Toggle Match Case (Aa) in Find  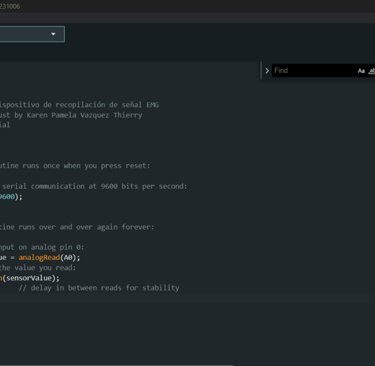point(361,71)
